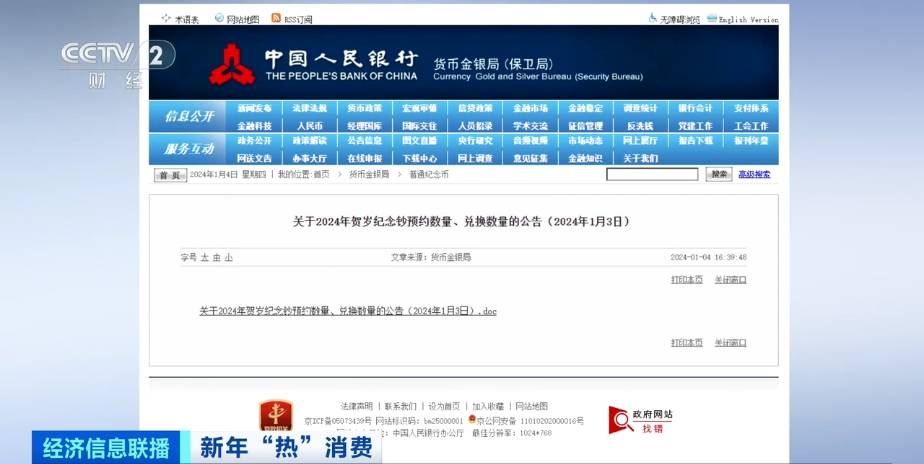Image resolution: width=924 pixels, height=464 pixels.
Task: Open the 关于我们 menu item
Action: click(641, 159)
